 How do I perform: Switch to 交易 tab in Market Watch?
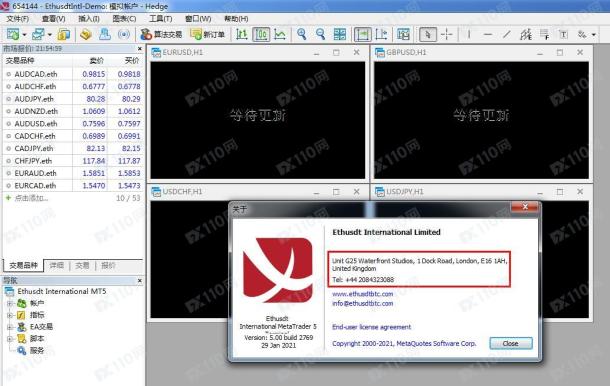pyautogui.click(x=82, y=265)
